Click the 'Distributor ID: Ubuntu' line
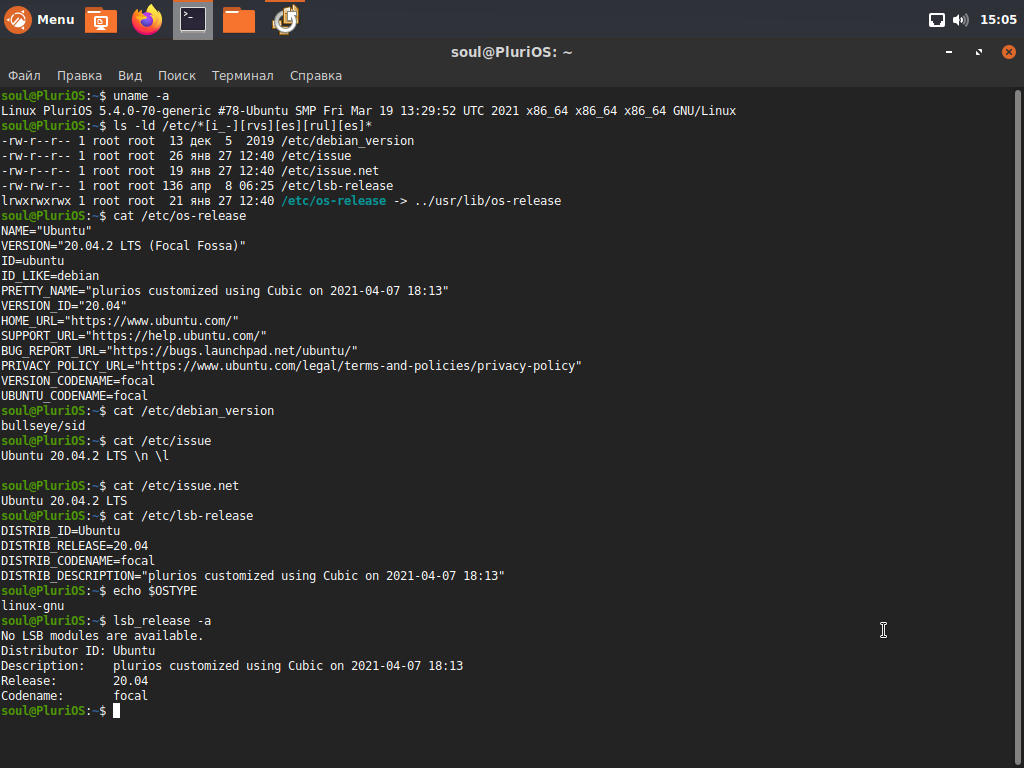The height and width of the screenshot is (768, 1024). pos(78,652)
